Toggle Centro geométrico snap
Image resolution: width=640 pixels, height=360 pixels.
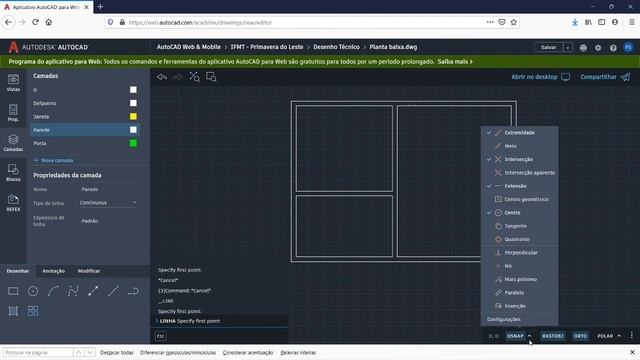click(519, 199)
